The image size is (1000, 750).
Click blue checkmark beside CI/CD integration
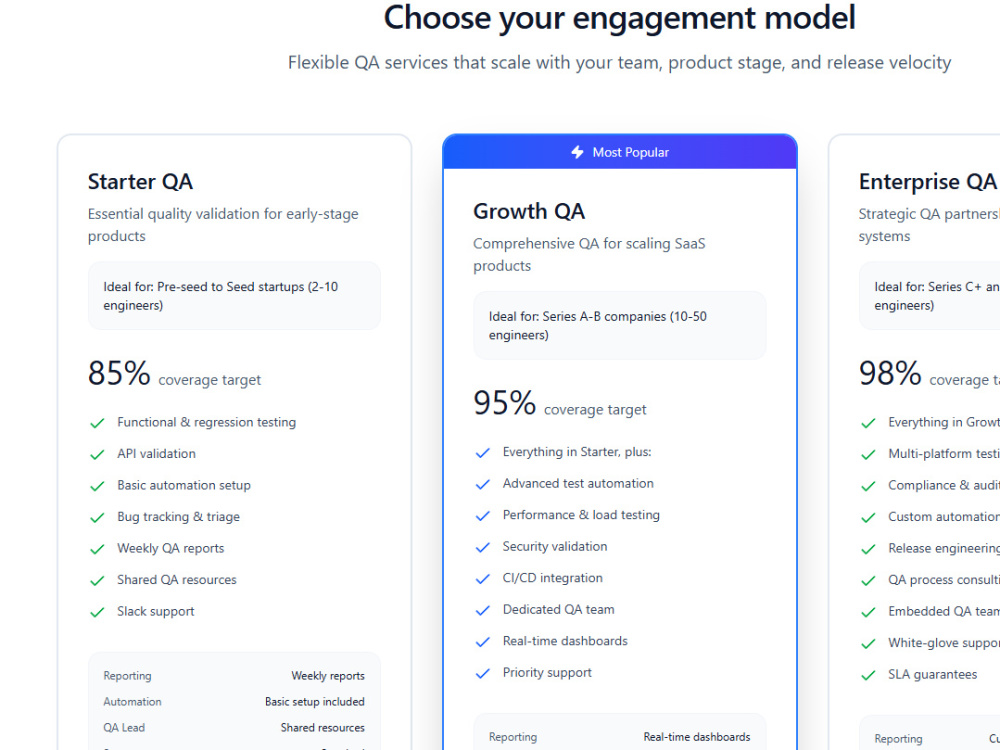(x=483, y=579)
